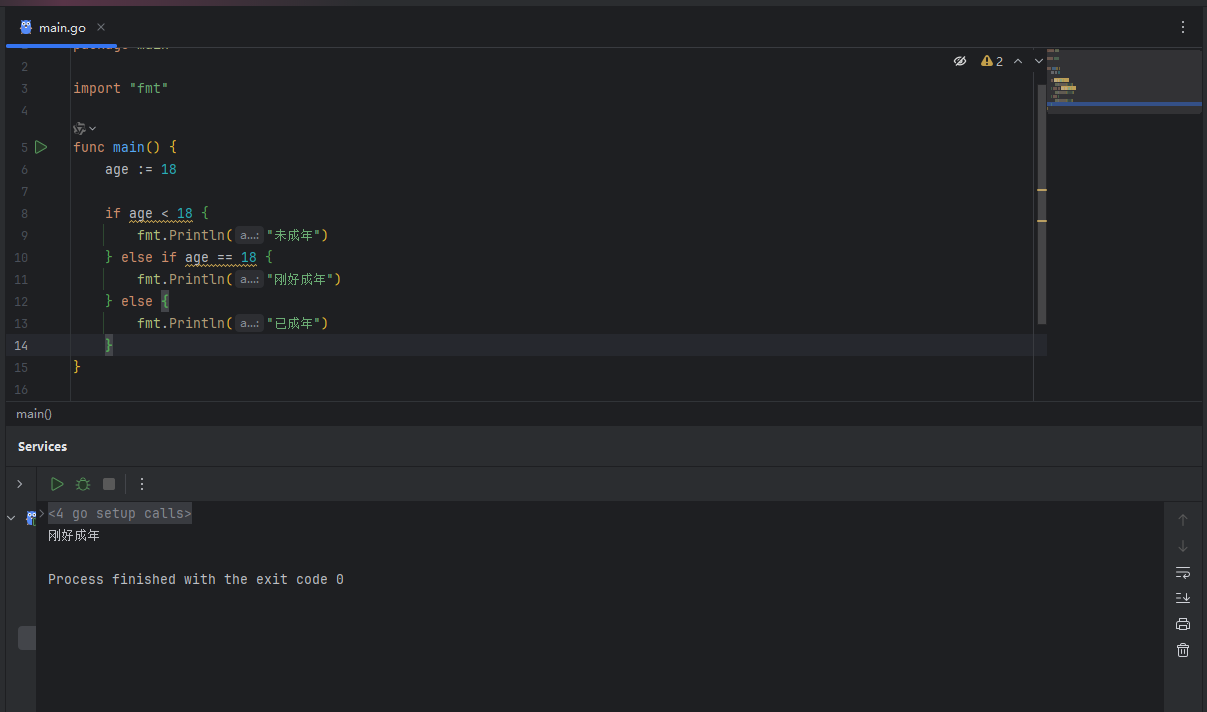Click the Services panel title
This screenshot has width=1207, height=712.
pyautogui.click(x=42, y=447)
